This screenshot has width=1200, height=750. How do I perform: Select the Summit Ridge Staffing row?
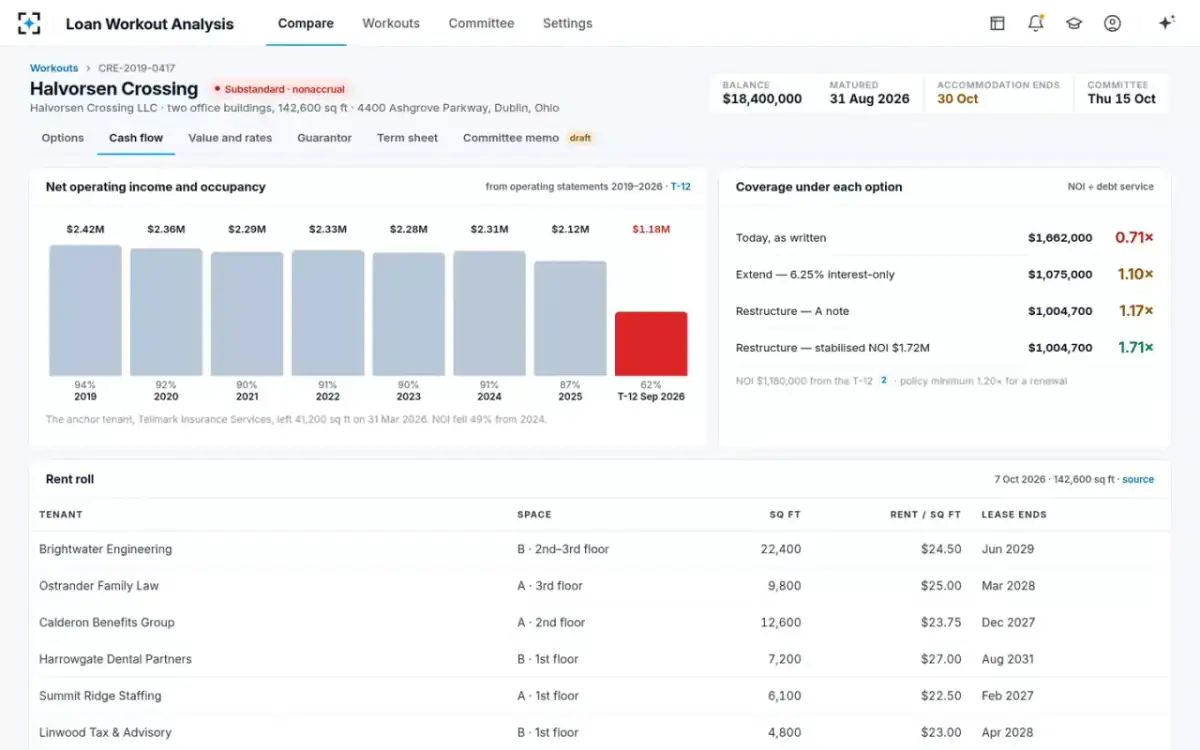(x=600, y=696)
